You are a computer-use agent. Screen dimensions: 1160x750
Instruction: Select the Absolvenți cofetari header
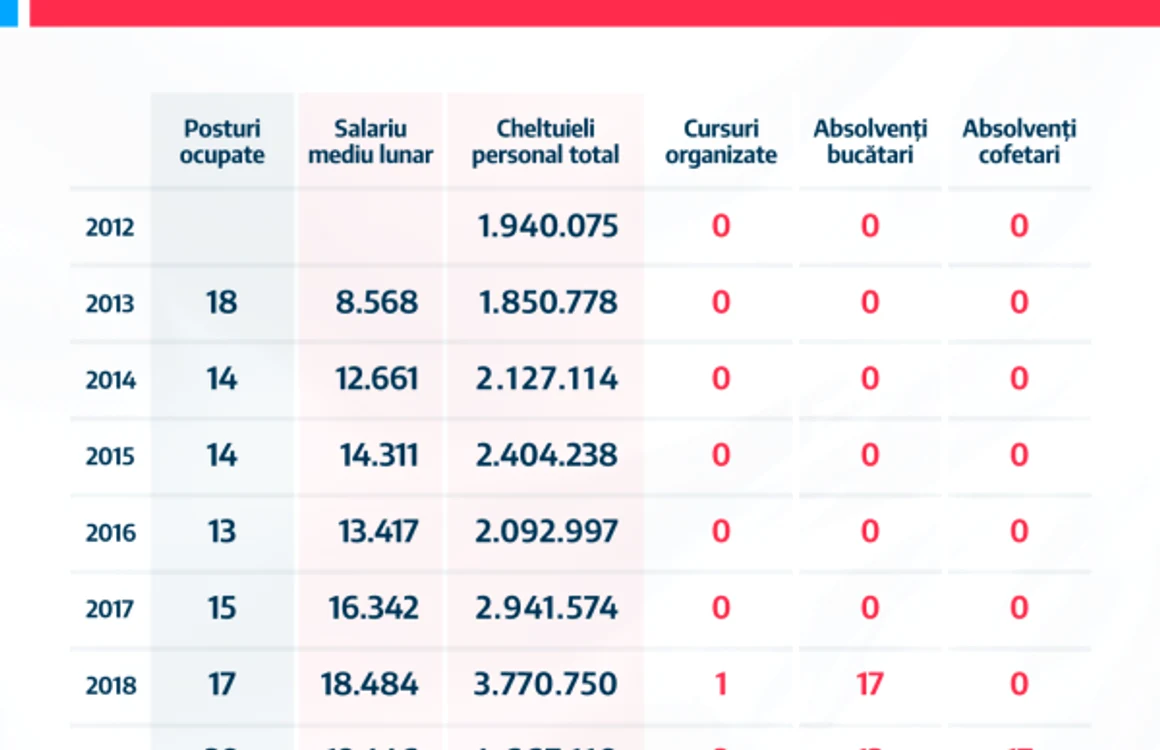tap(1019, 141)
